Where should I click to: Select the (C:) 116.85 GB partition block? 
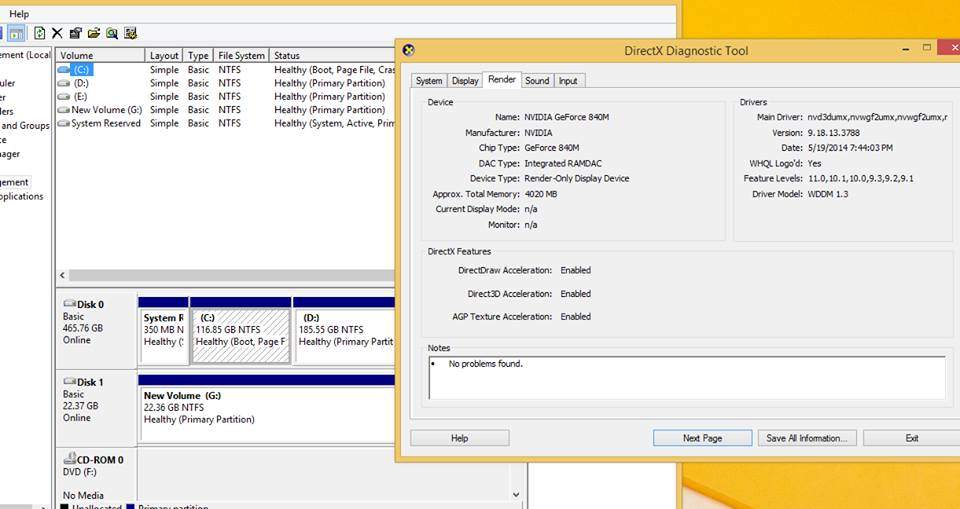[241, 331]
